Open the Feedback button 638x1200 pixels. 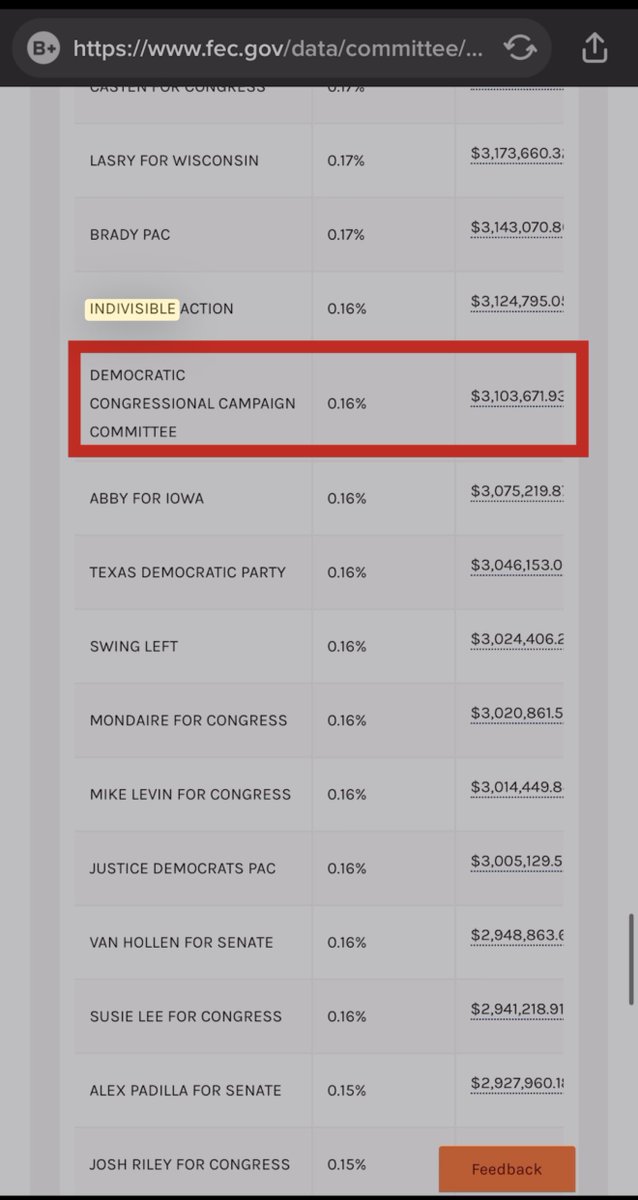506,1169
